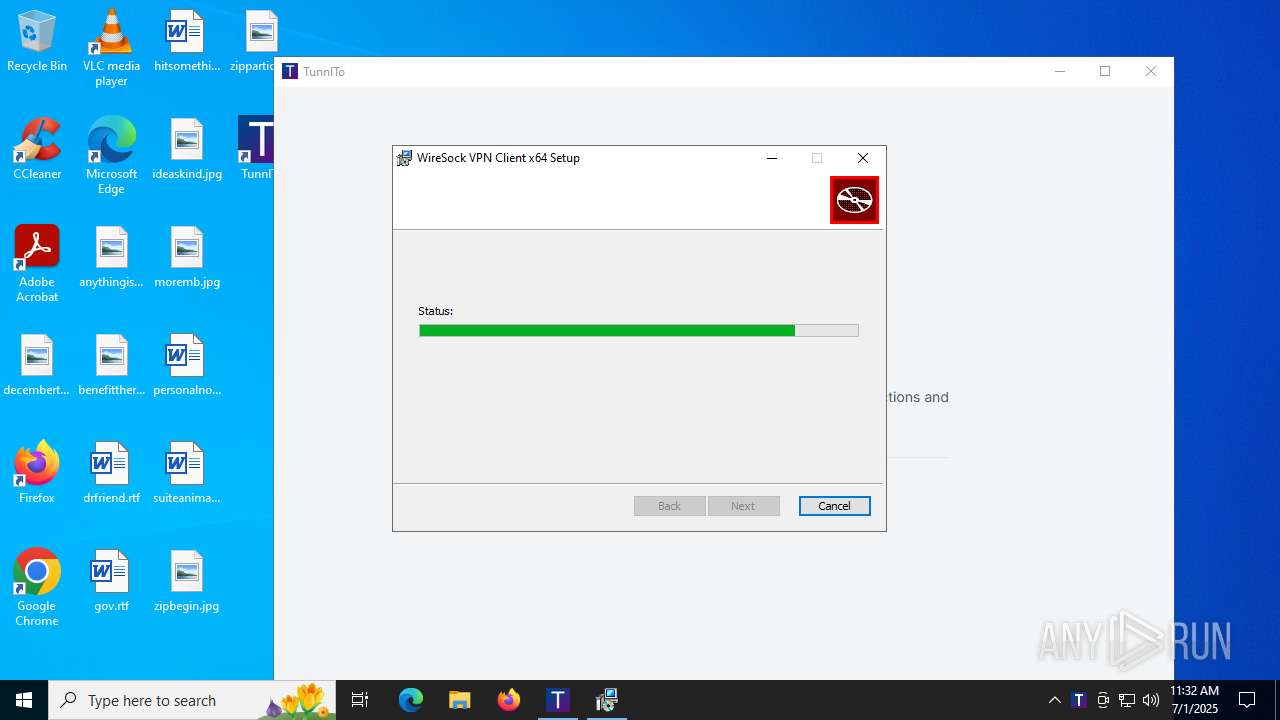1280x720 pixels.
Task: Close the TunnlTo window
Action: [x=1151, y=71]
